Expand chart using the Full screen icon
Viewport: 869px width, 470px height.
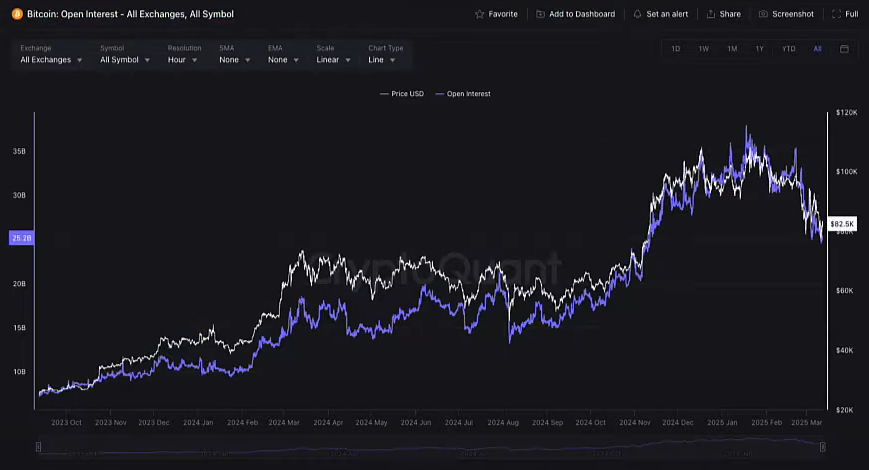pyautogui.click(x=835, y=14)
